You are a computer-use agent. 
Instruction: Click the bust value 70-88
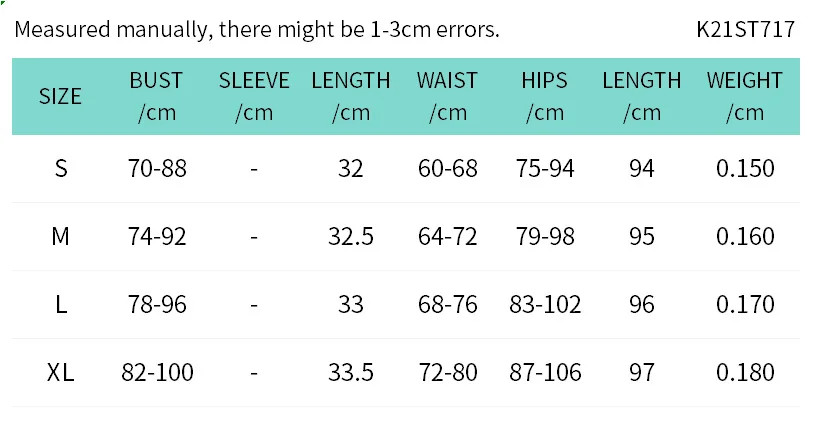(158, 168)
